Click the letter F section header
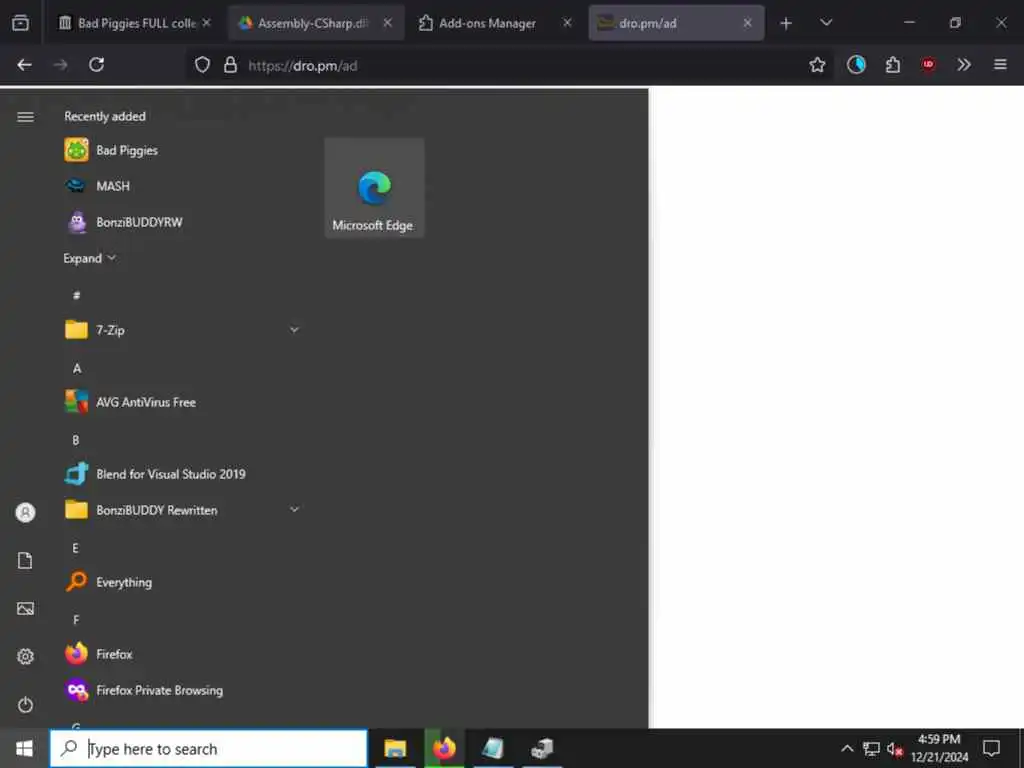The height and width of the screenshot is (768, 1024). [x=76, y=620]
